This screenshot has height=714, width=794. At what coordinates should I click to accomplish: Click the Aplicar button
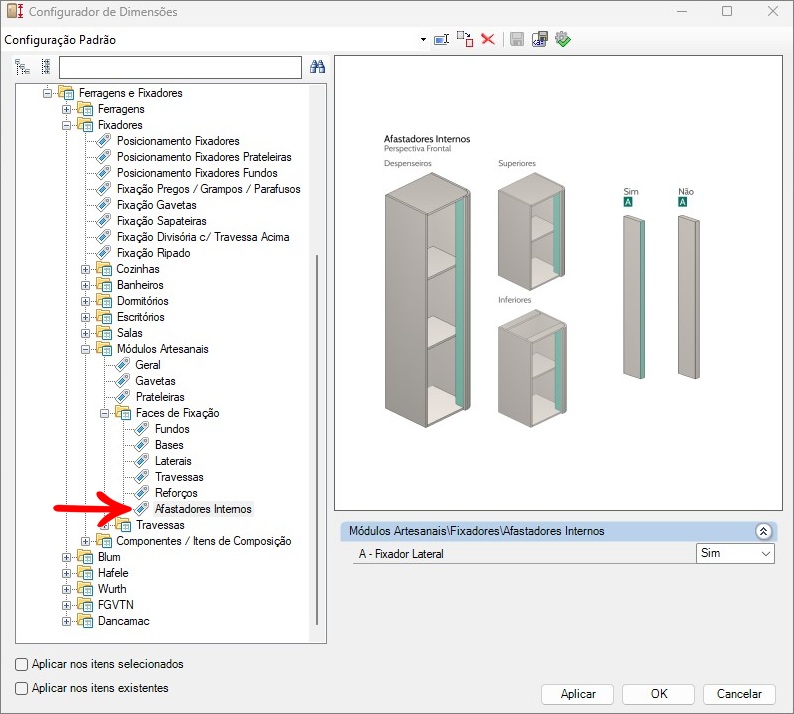(x=577, y=694)
